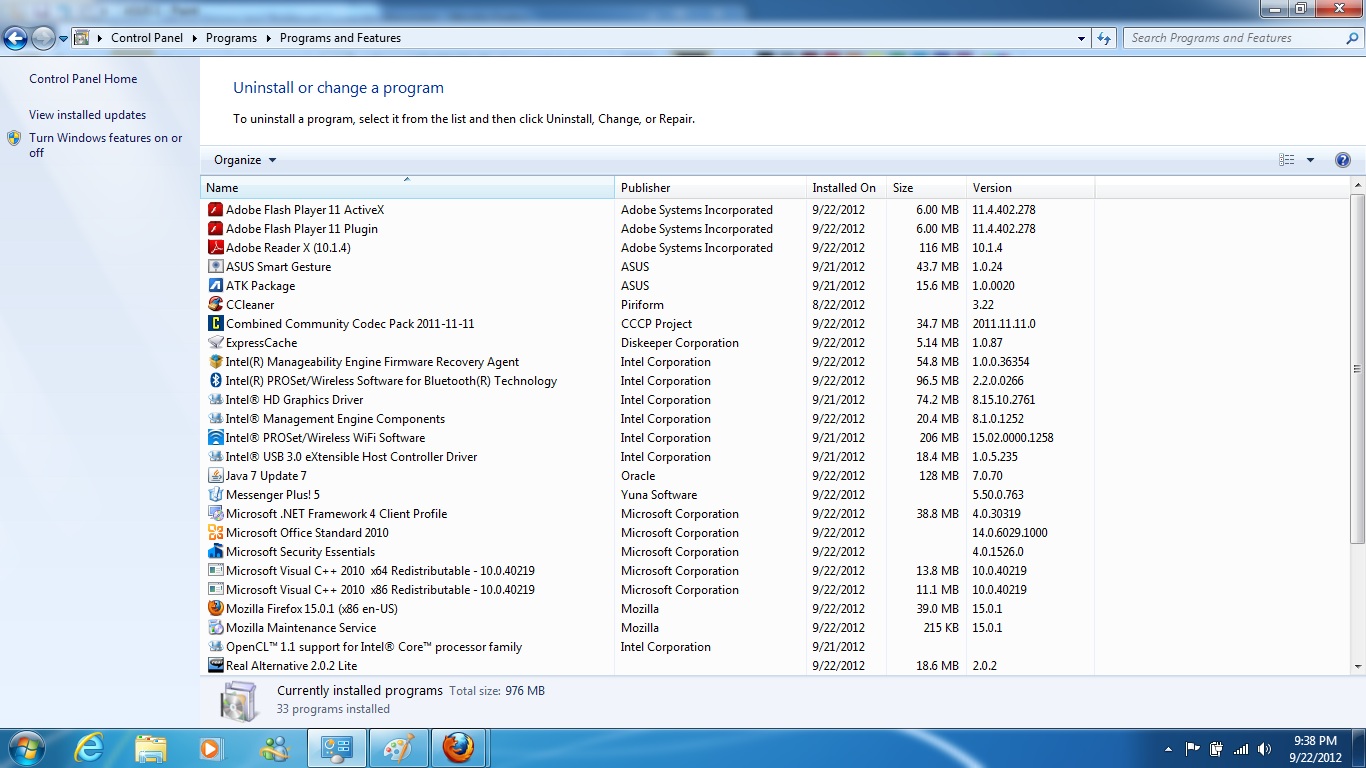Select OpenCL 1.1 support for Intel Core row

647,647
